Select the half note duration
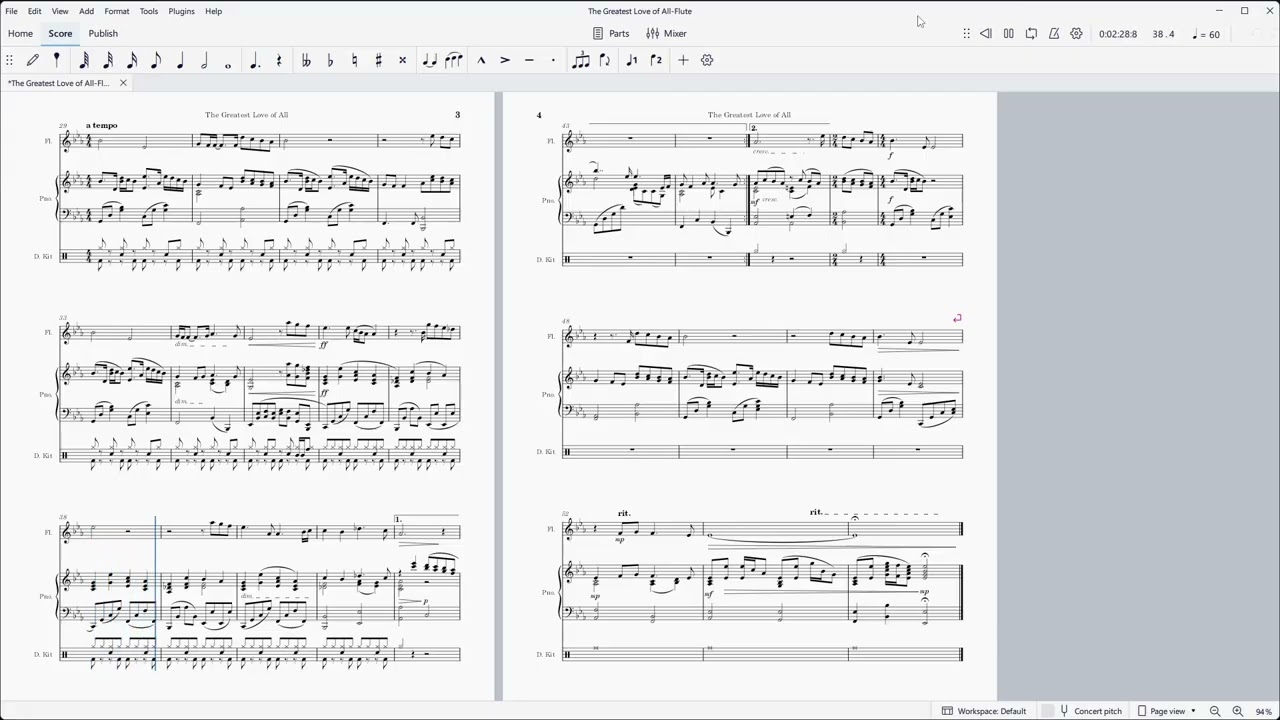 [204, 60]
